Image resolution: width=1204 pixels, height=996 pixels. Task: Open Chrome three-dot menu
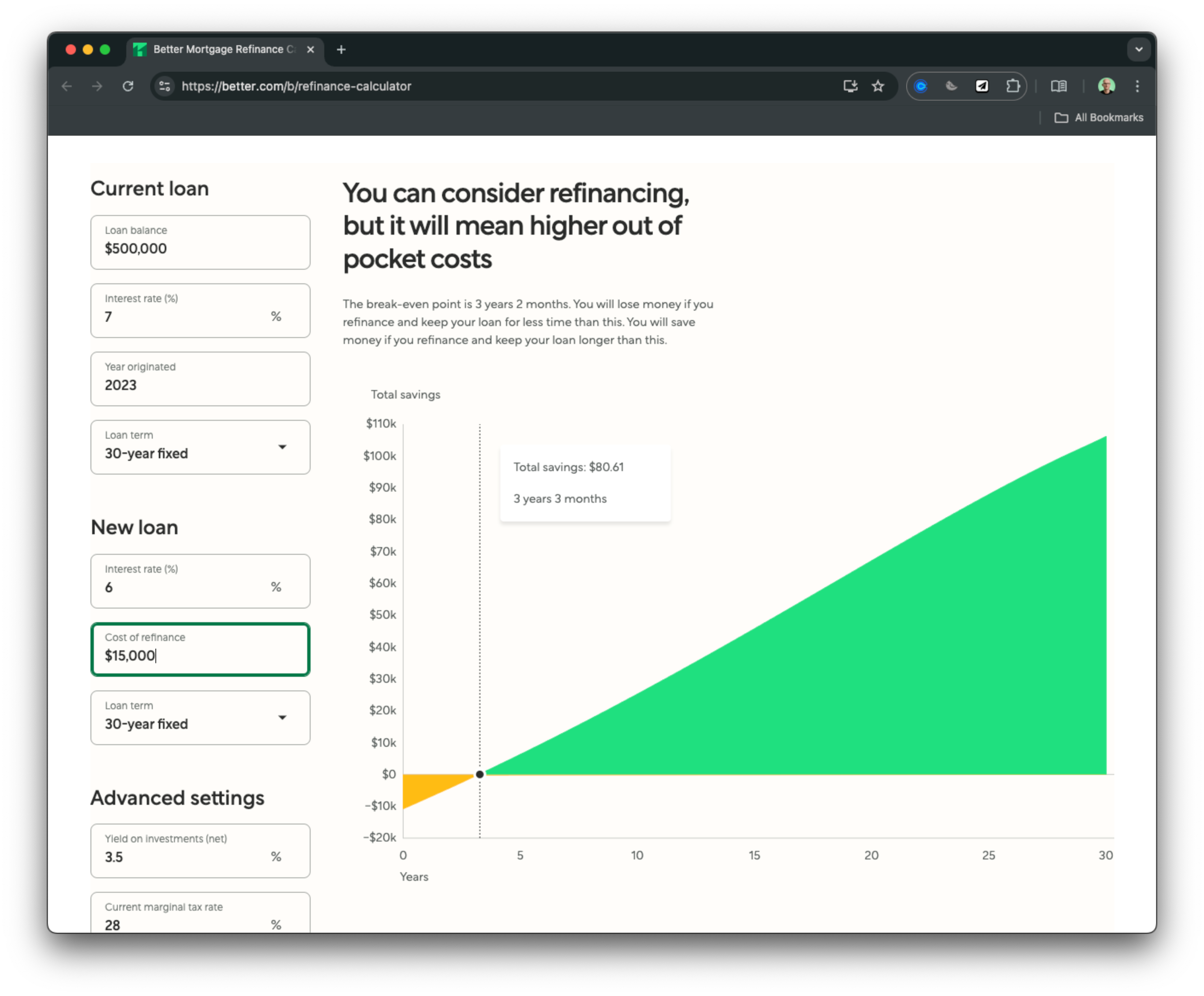click(x=1137, y=86)
